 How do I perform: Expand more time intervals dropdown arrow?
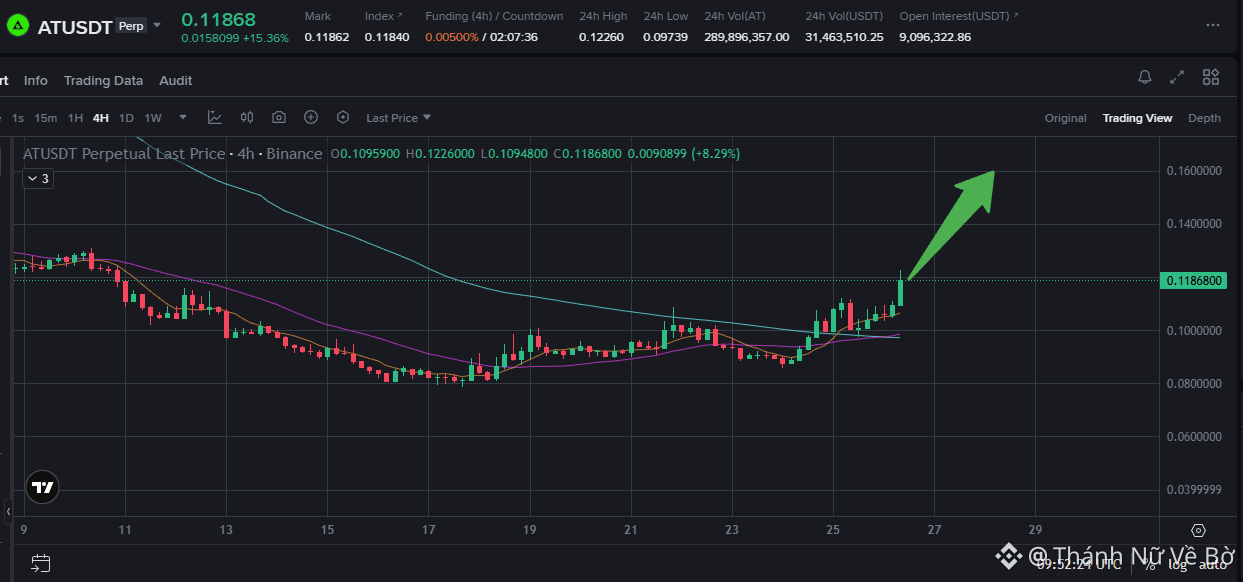point(183,117)
